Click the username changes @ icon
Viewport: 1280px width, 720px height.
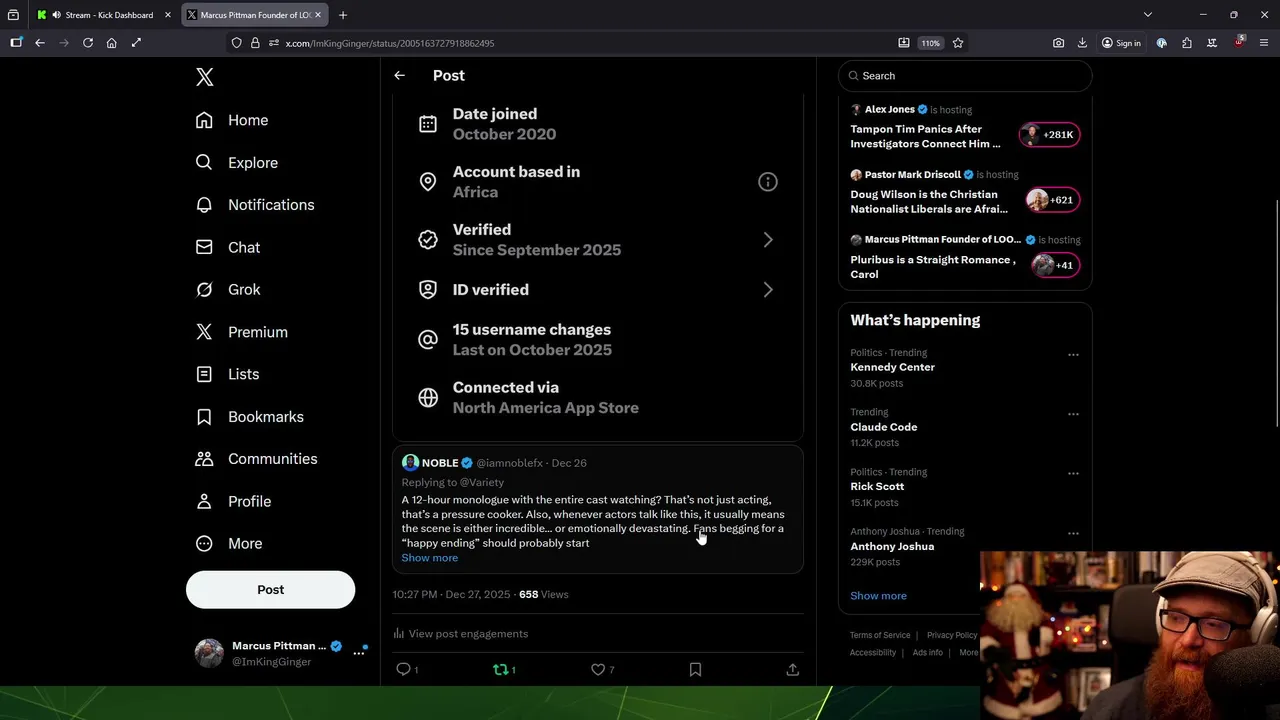(428, 340)
